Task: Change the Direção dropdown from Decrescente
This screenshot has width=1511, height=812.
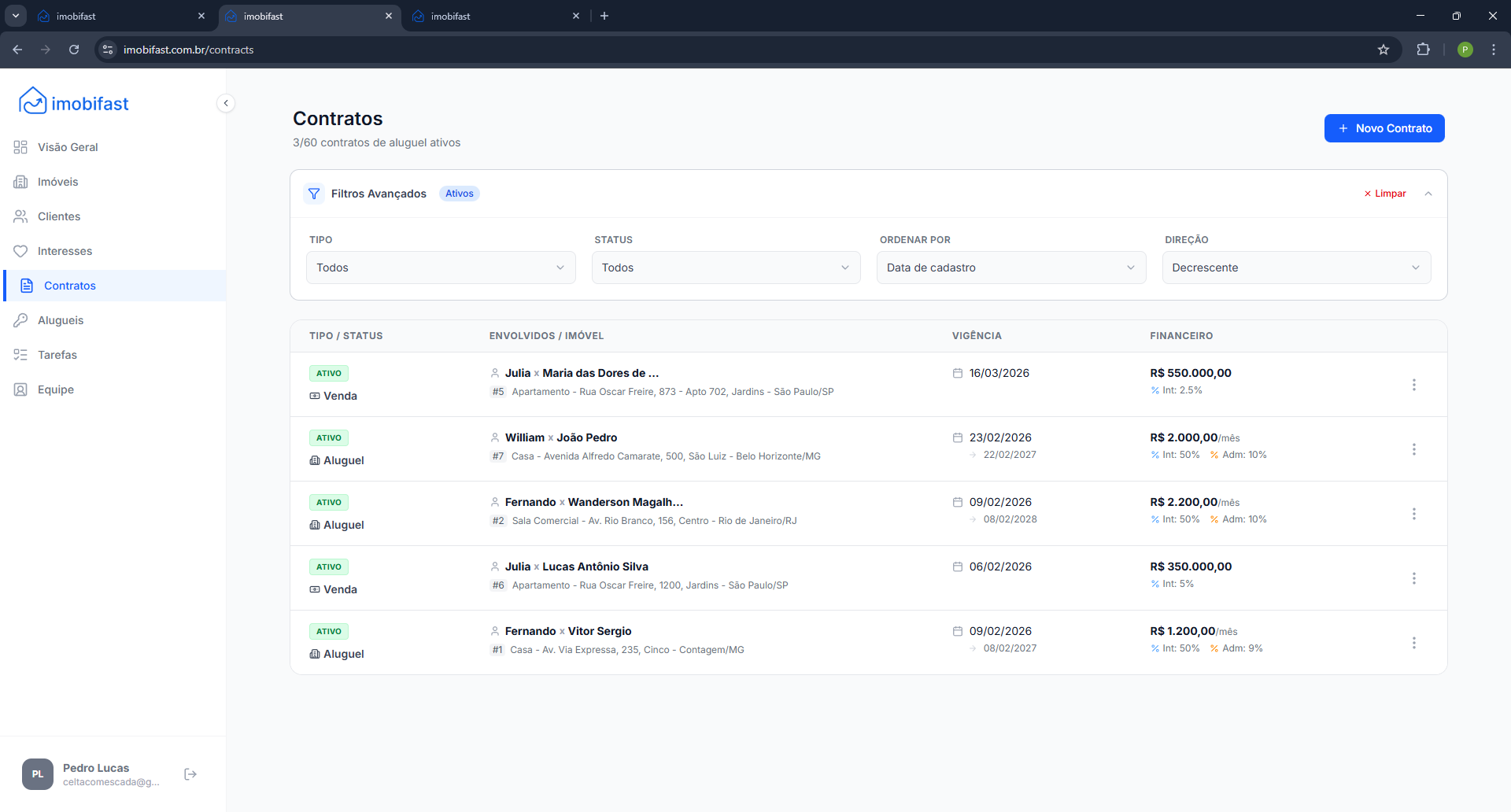Action: coord(1295,268)
